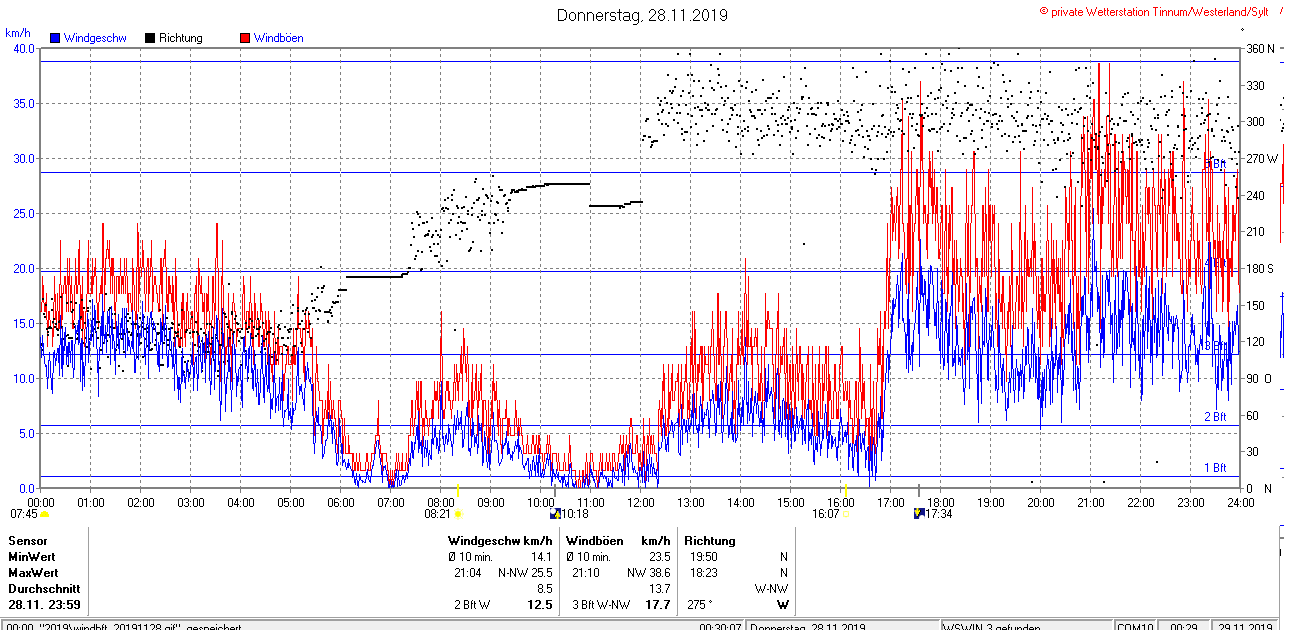Image resolution: width=1310 pixels, height=630 pixels.
Task: Click the MaxWert row label
Action: coord(34,573)
